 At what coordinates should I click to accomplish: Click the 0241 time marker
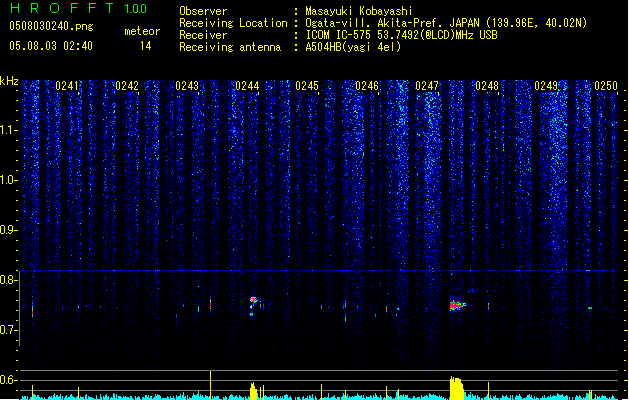pos(67,86)
